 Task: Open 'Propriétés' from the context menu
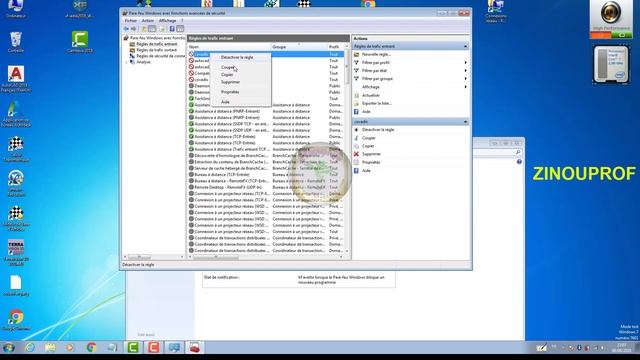click(230, 92)
